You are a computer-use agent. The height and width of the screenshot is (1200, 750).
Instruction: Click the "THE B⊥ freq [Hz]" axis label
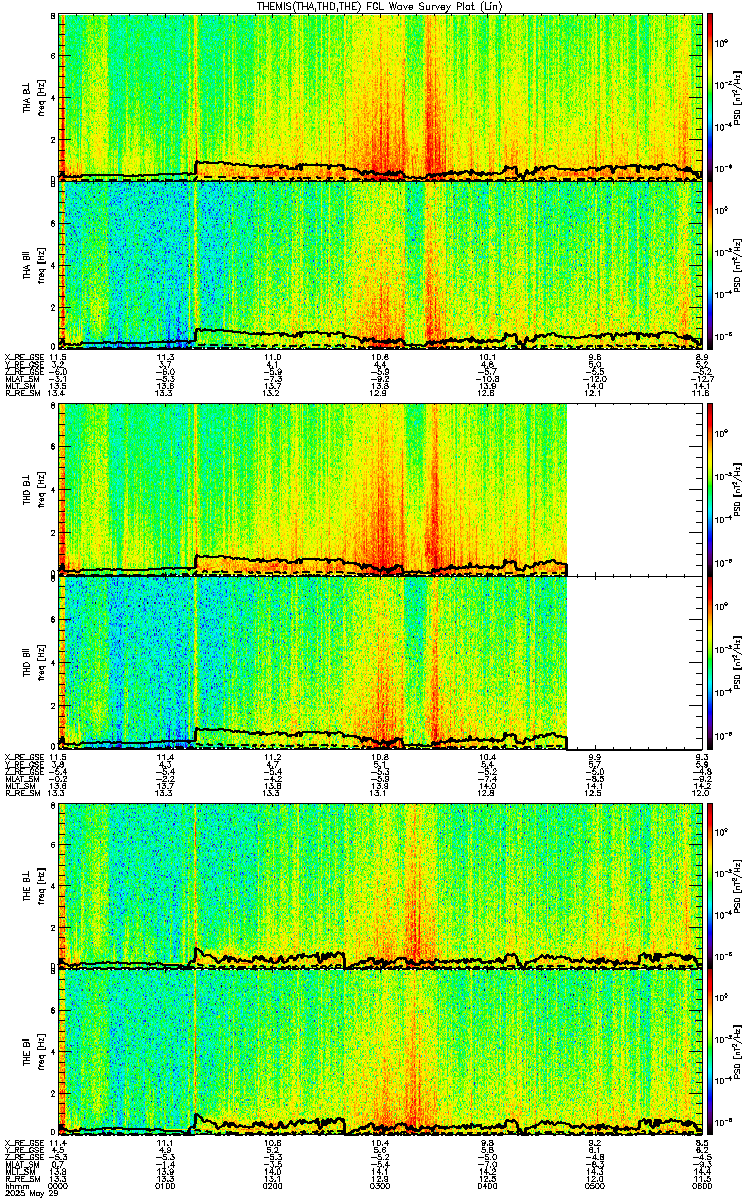pos(32,885)
